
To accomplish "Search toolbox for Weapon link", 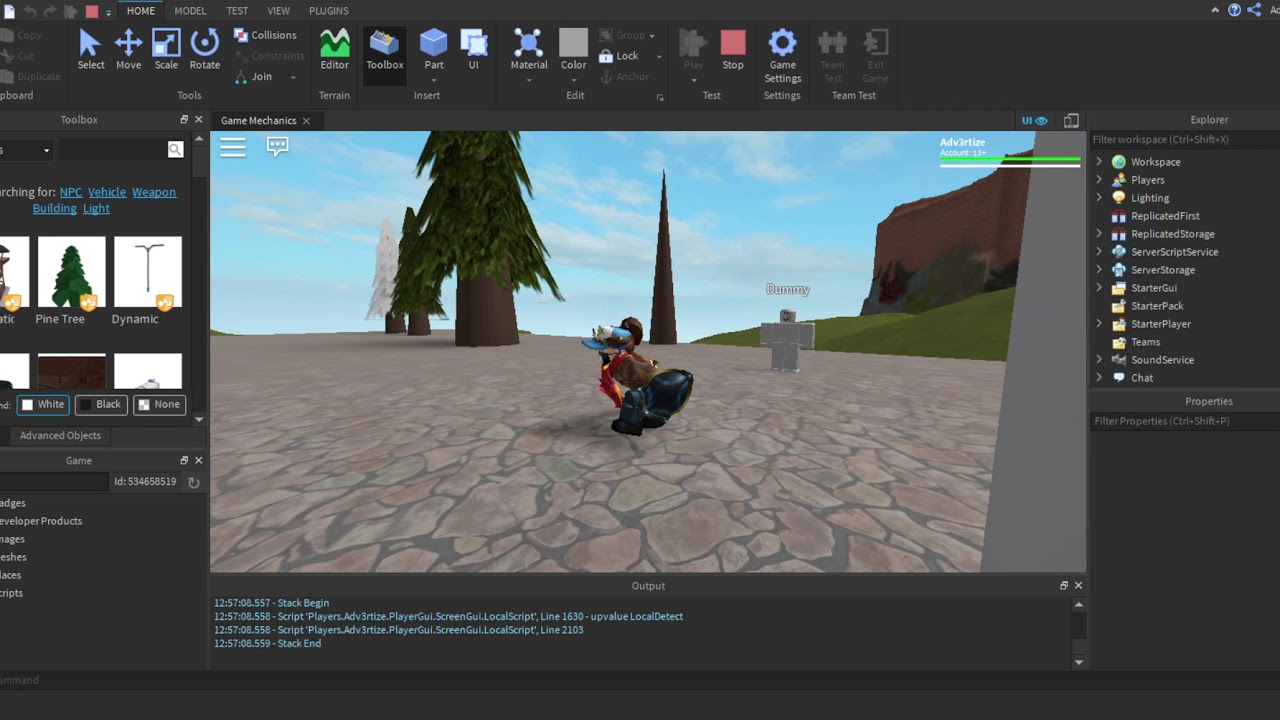I will point(154,192).
